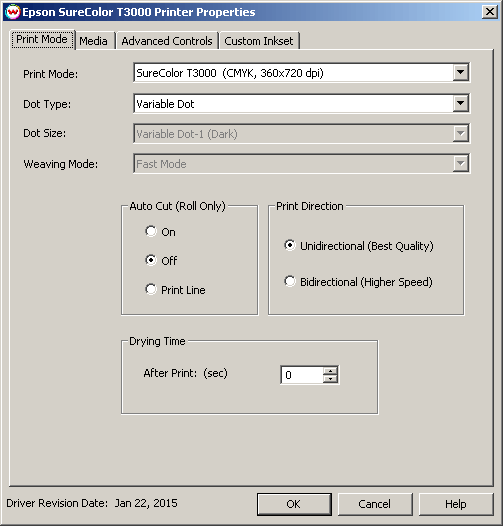503x526 pixels.
Task: Confirm settings with OK button
Action: point(294,504)
